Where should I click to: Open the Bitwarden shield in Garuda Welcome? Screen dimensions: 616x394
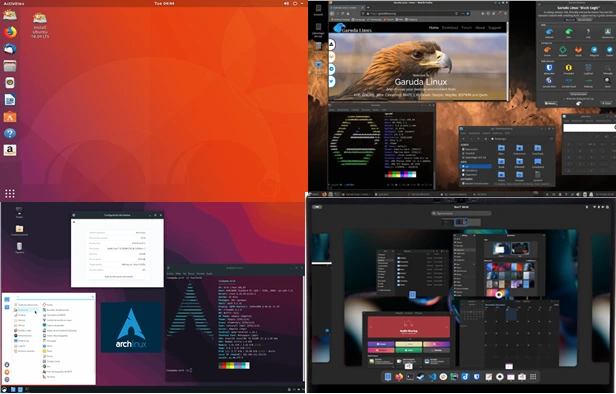(549, 69)
